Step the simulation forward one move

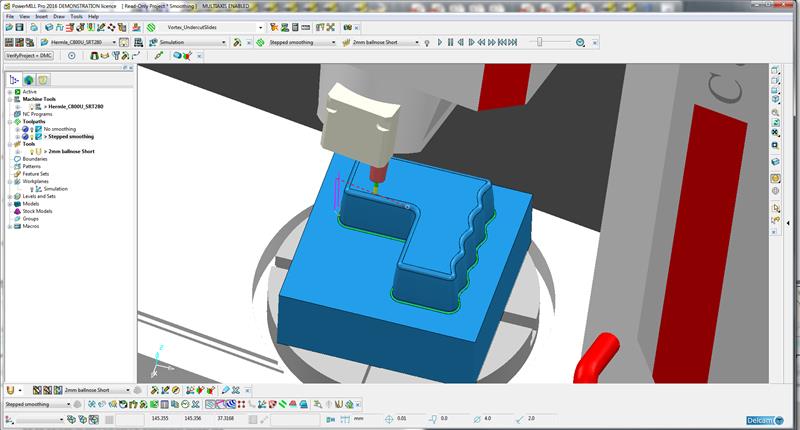pos(471,42)
